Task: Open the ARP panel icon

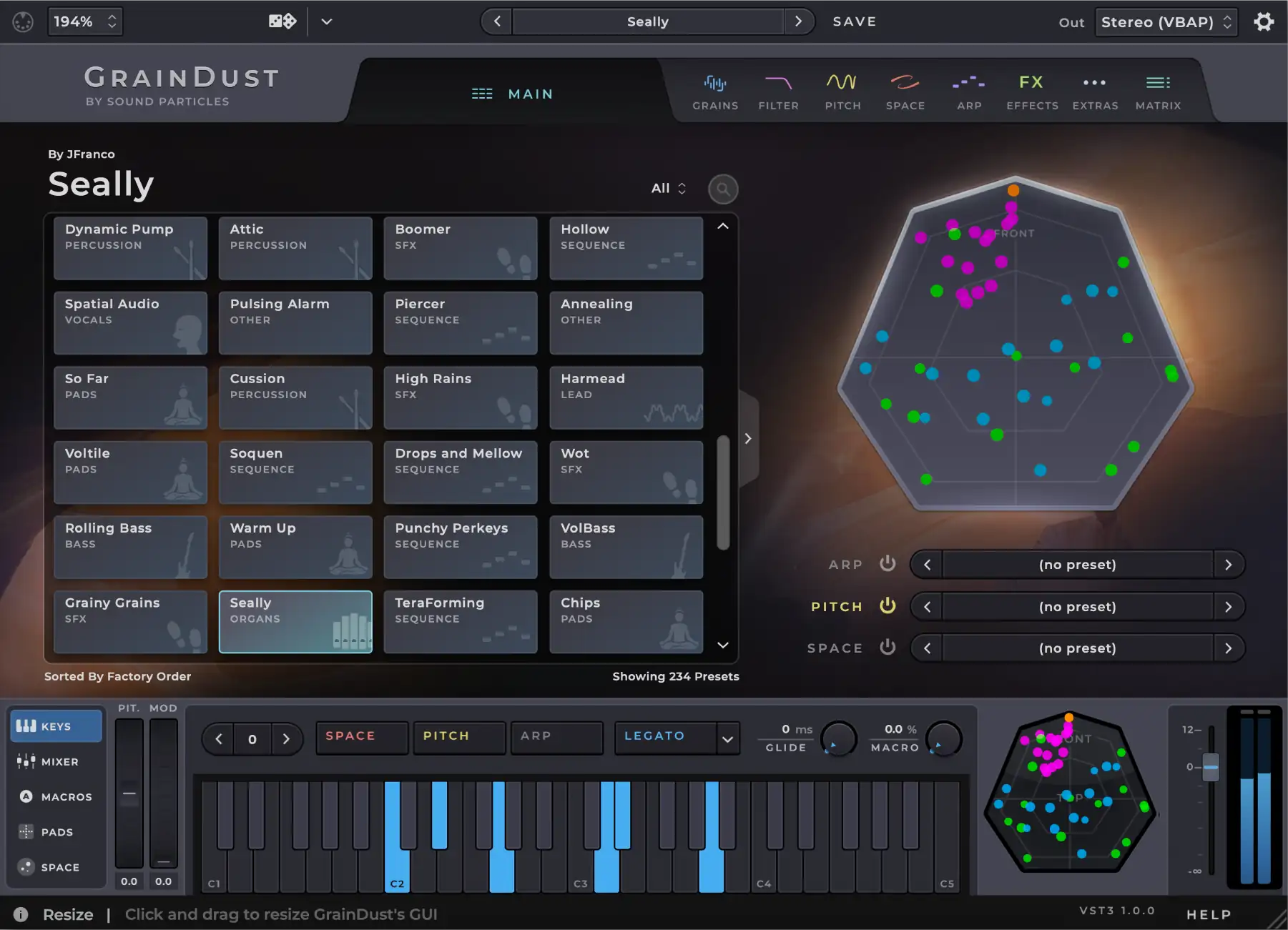Action: pos(968,91)
